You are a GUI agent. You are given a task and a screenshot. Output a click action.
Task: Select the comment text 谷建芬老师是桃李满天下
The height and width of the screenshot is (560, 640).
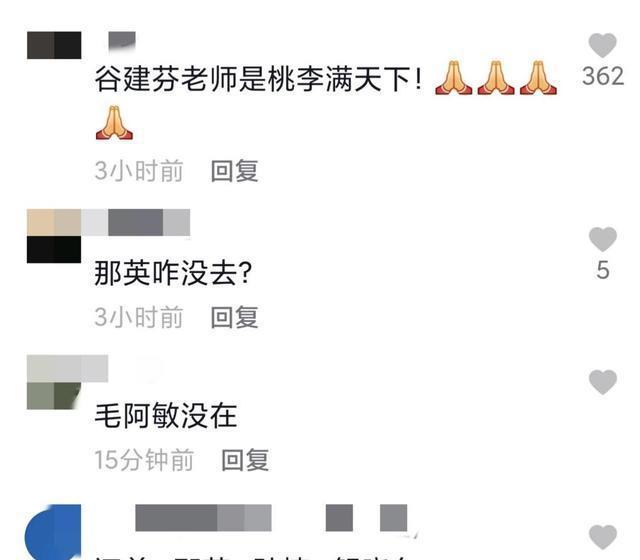point(258,79)
